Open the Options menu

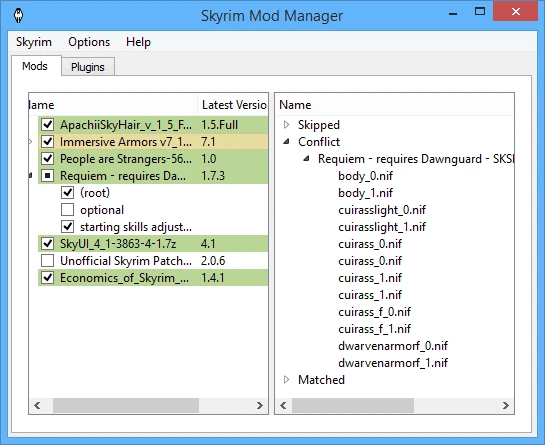click(89, 42)
